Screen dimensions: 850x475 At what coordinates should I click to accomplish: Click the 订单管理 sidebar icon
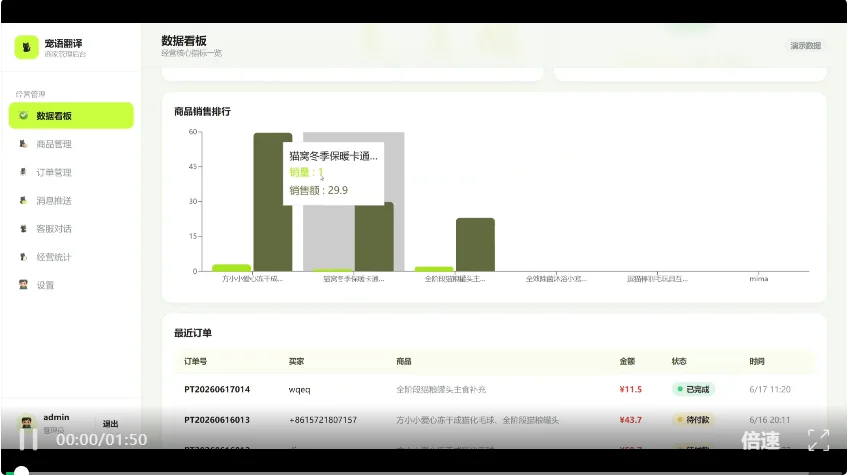23,172
